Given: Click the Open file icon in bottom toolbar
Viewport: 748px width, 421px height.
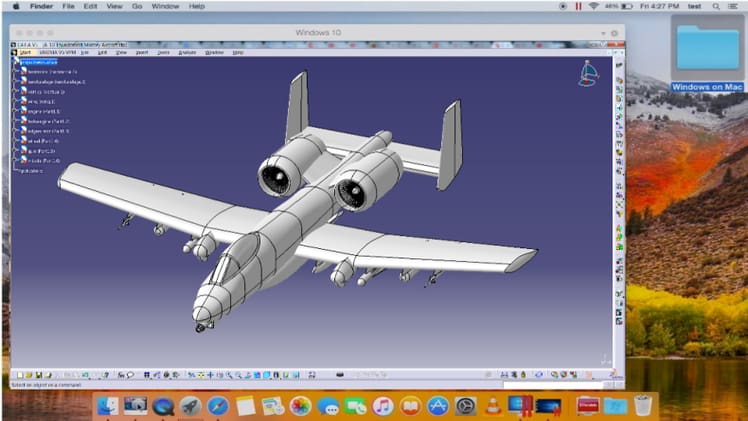Looking at the screenshot, I should click(26, 374).
